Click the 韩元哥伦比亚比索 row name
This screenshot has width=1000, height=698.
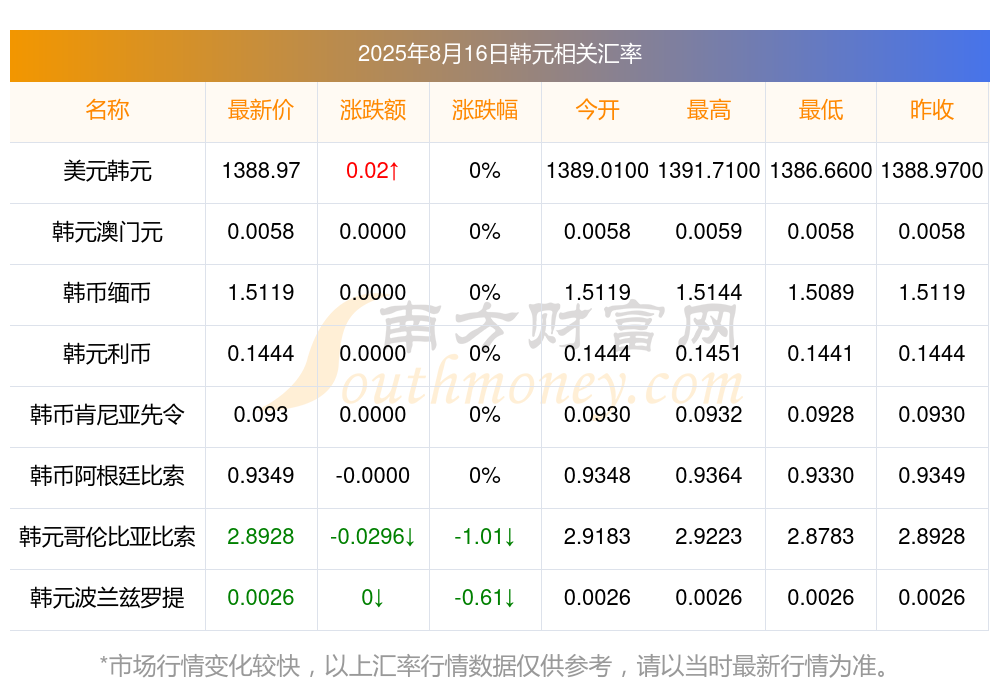[107, 537]
